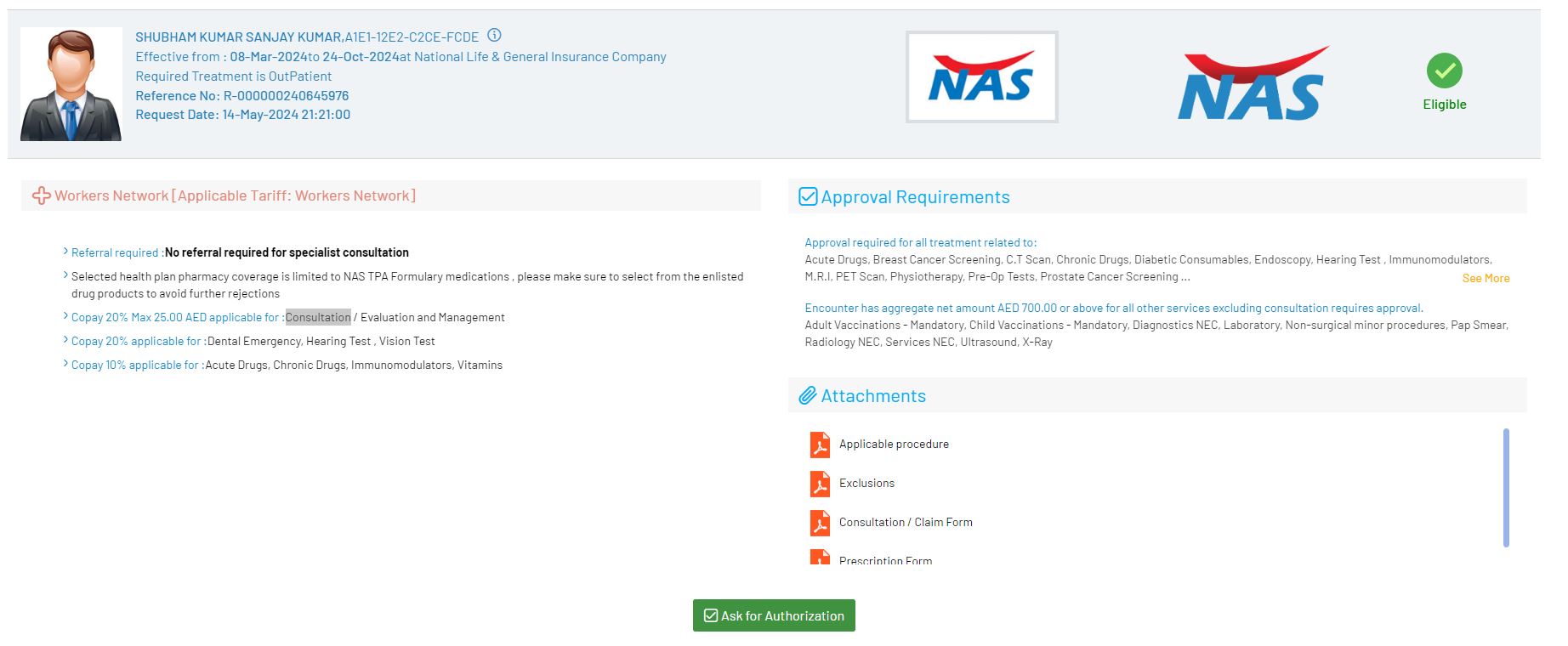
Task: Open the Prescription Form attachment link
Action: [x=885, y=560]
